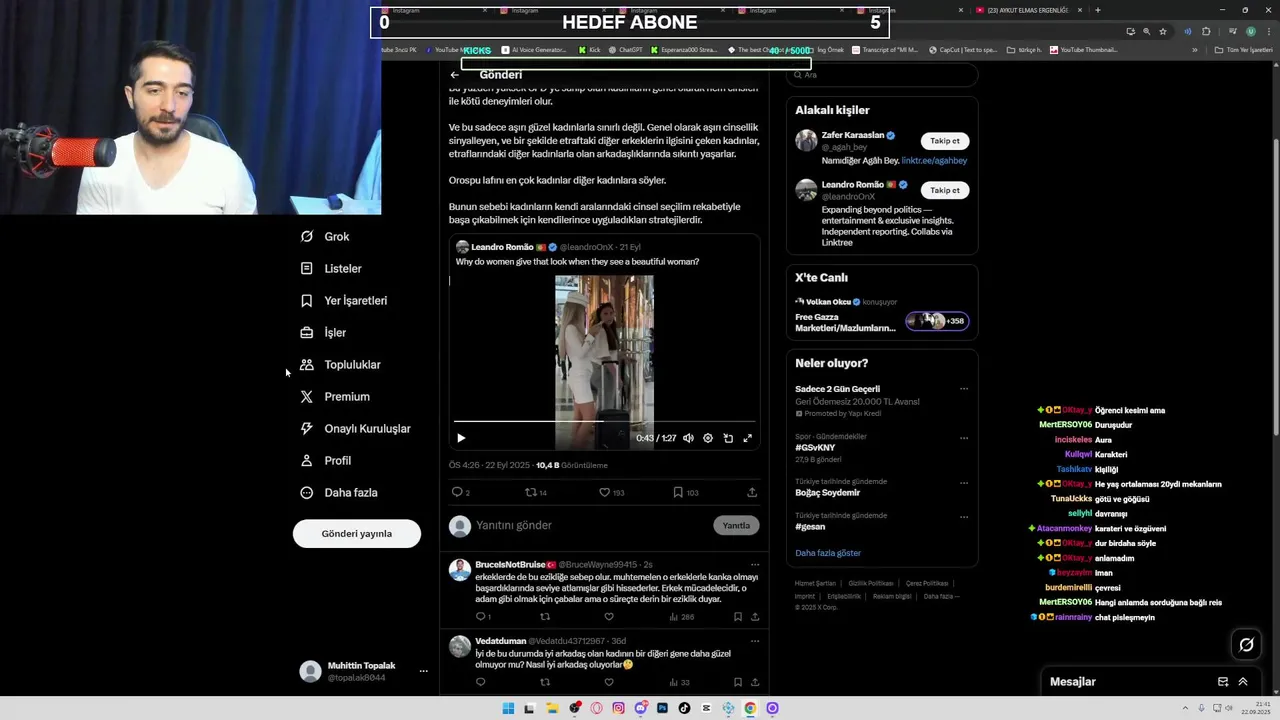This screenshot has height=720, width=1280.
Task: Expand the Mesajlar drawer
Action: point(1243,682)
